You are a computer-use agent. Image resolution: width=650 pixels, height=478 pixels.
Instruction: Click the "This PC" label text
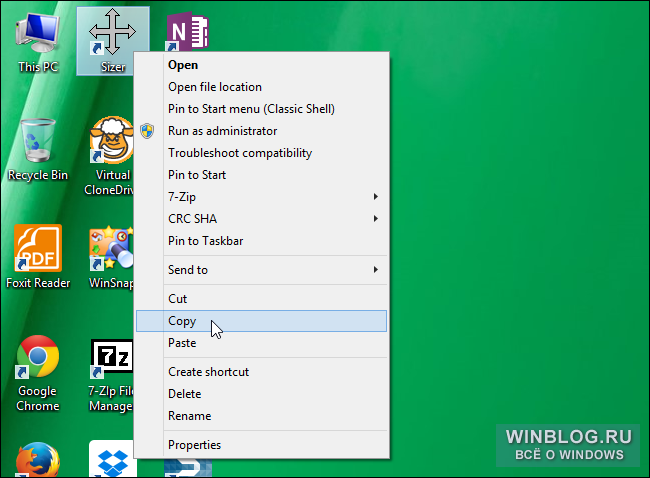point(38,67)
